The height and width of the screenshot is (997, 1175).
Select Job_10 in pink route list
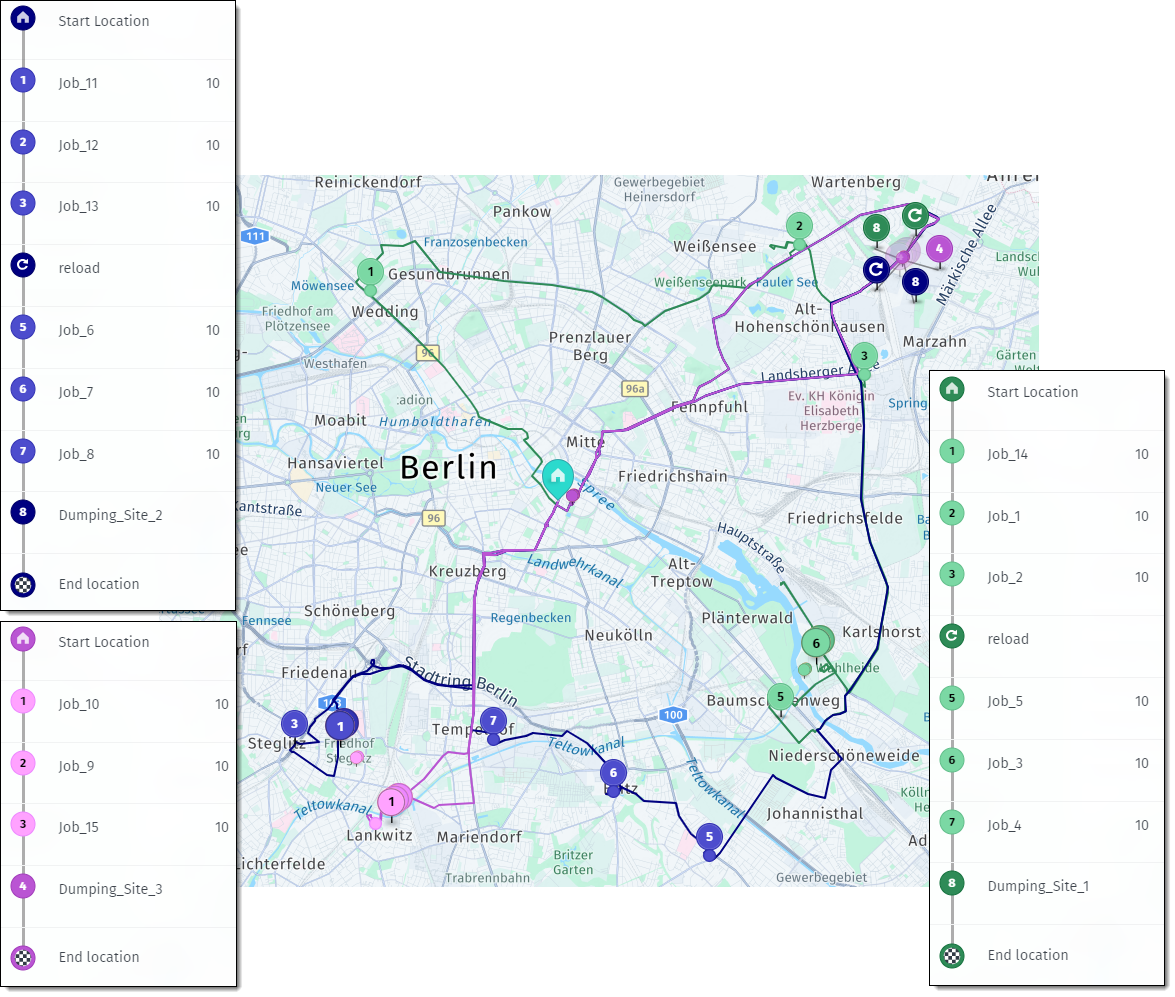tap(118, 704)
